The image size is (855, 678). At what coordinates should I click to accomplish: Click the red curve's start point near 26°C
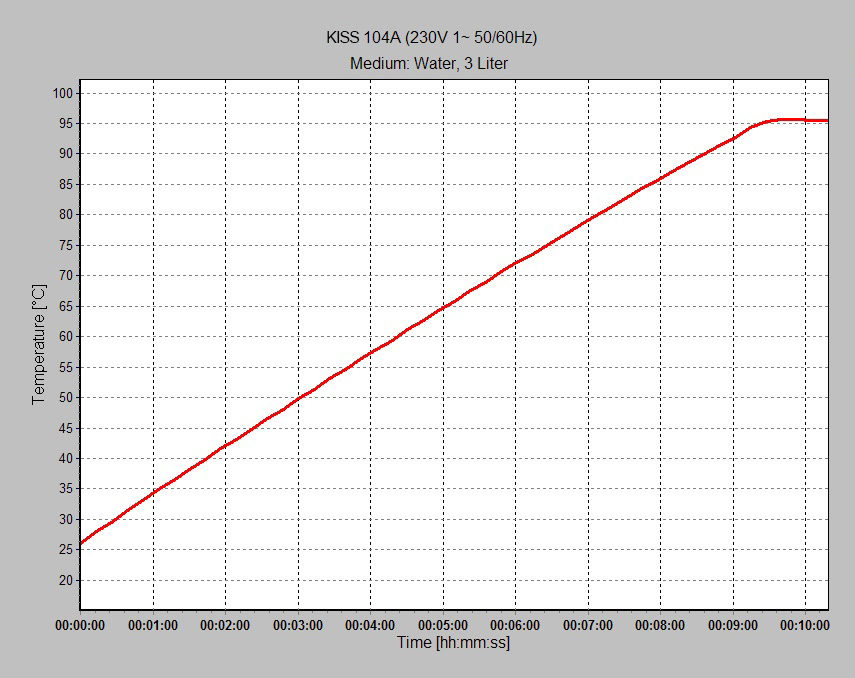(81, 543)
